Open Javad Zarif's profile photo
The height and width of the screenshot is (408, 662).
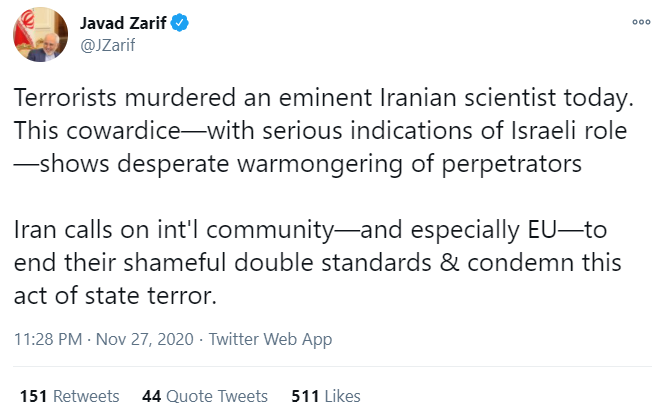click(x=37, y=38)
